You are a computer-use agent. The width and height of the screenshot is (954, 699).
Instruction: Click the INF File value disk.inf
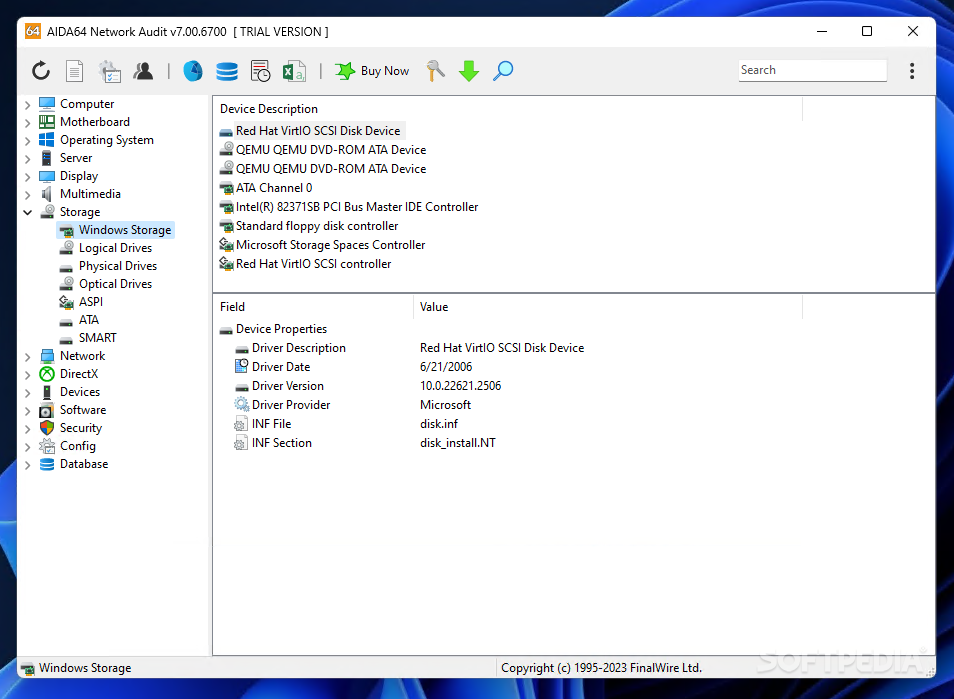439,424
